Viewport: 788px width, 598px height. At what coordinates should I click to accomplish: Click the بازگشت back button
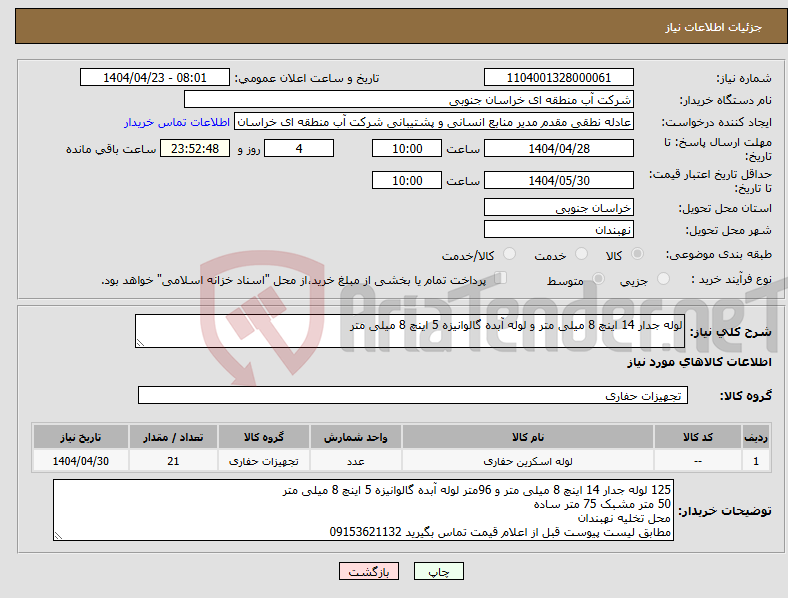click(x=369, y=571)
